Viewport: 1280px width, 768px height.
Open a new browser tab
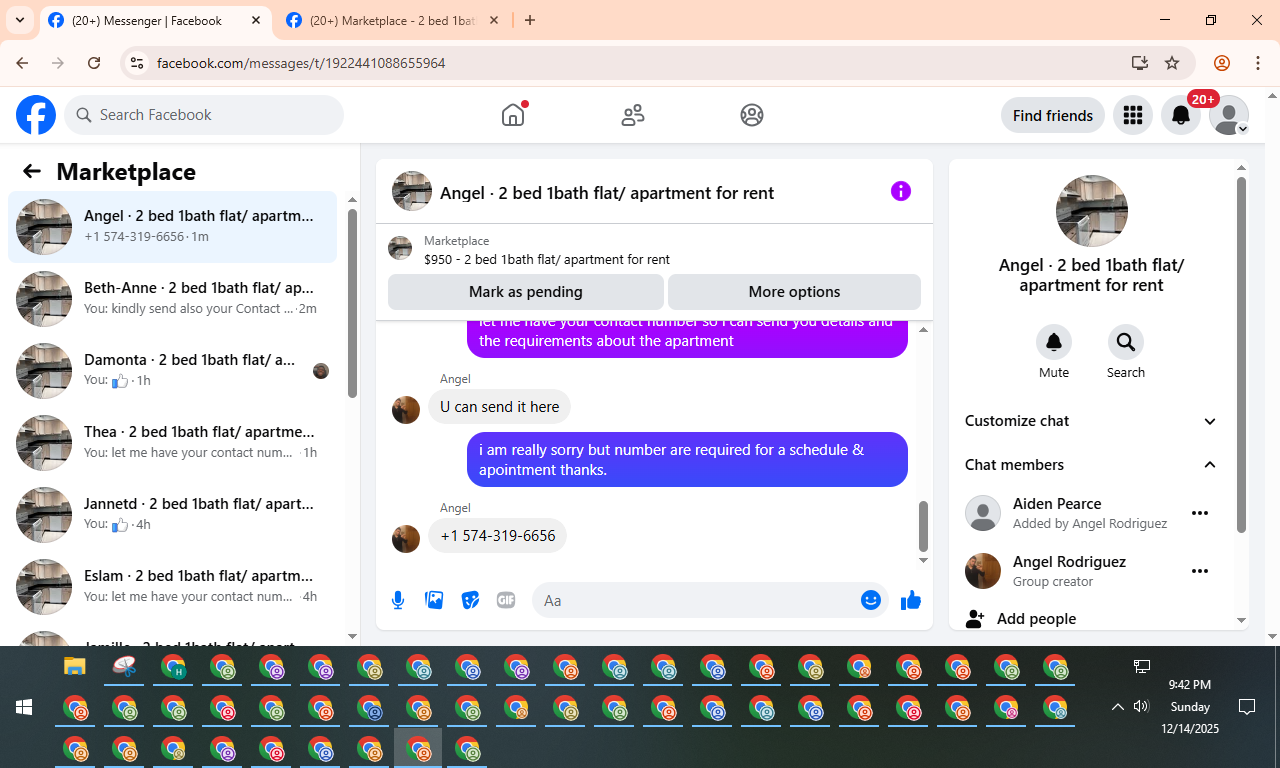[x=530, y=20]
